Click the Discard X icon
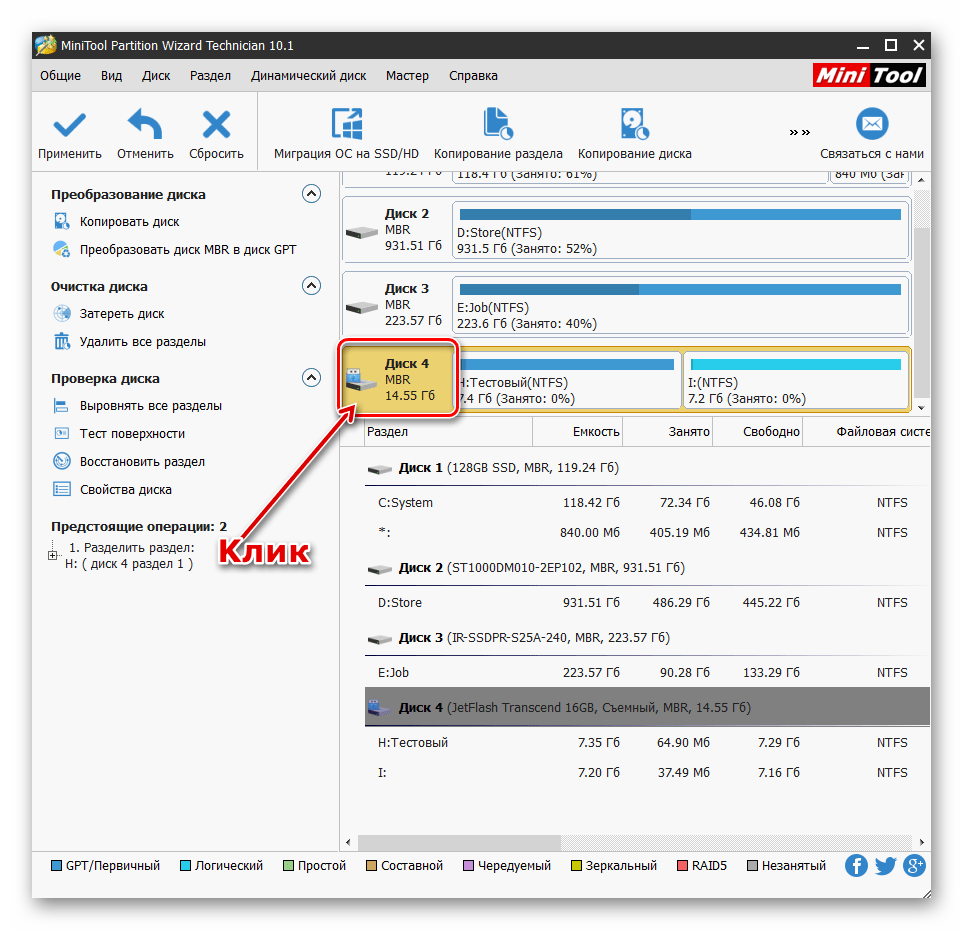This screenshot has width=963, height=930. point(216,126)
